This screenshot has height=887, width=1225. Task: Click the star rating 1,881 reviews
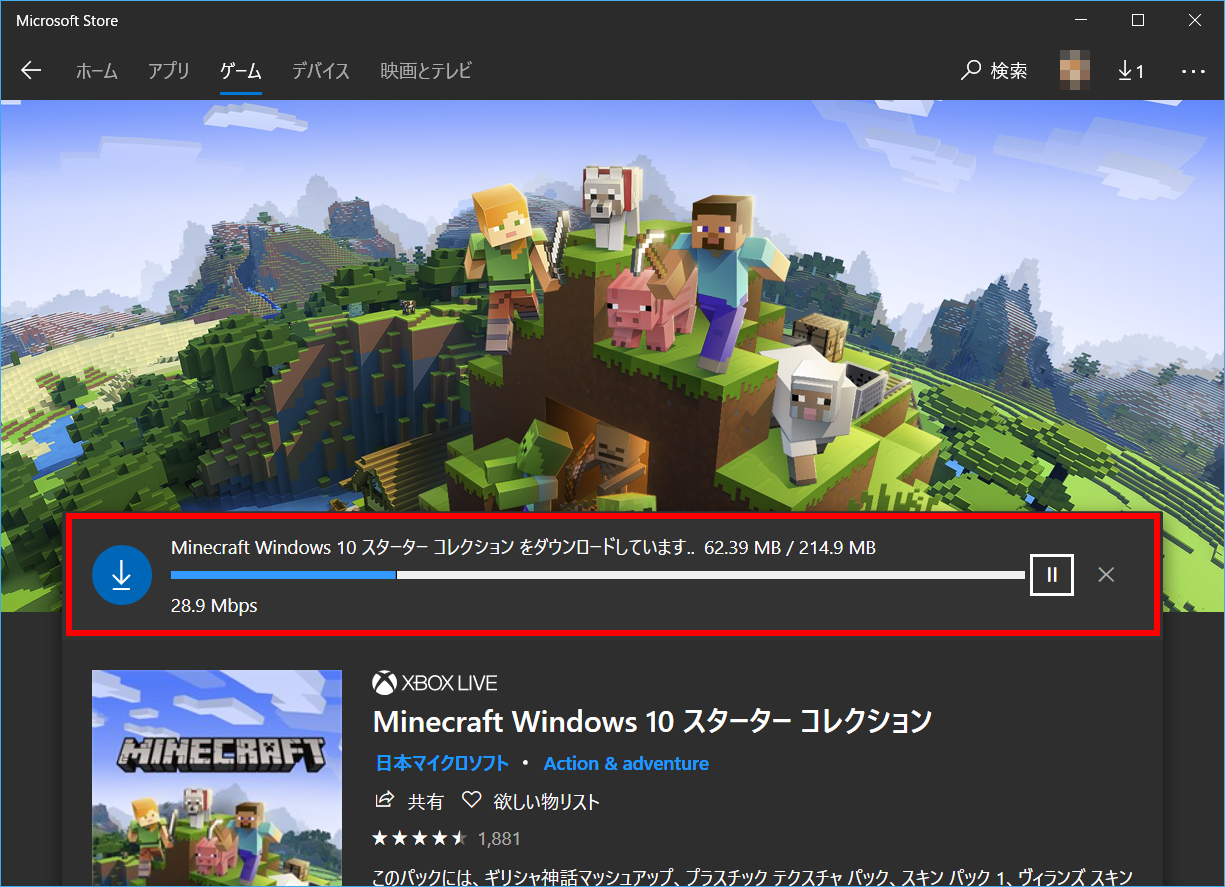[446, 838]
